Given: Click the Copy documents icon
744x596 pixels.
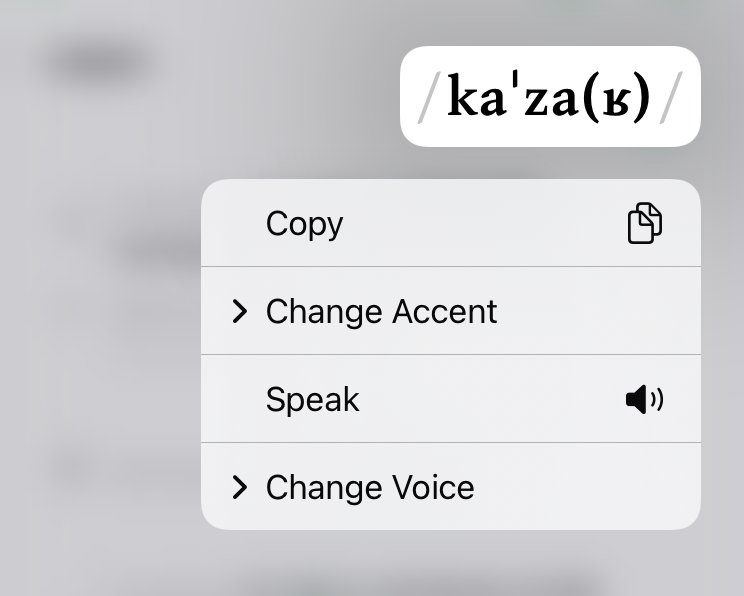Looking at the screenshot, I should tap(645, 223).
